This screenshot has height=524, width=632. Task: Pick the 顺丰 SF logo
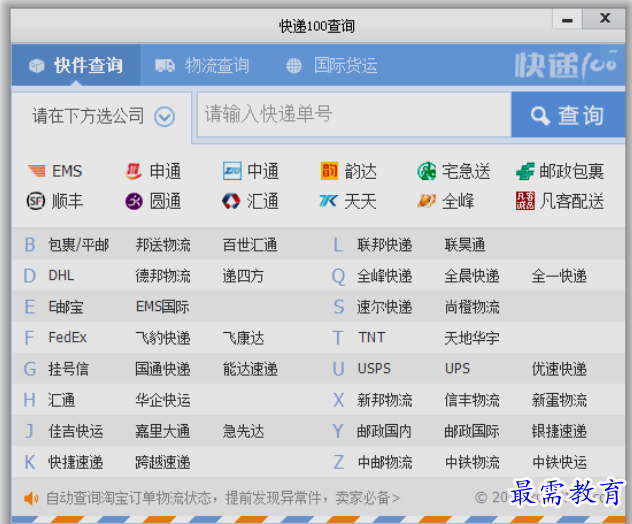point(36,201)
